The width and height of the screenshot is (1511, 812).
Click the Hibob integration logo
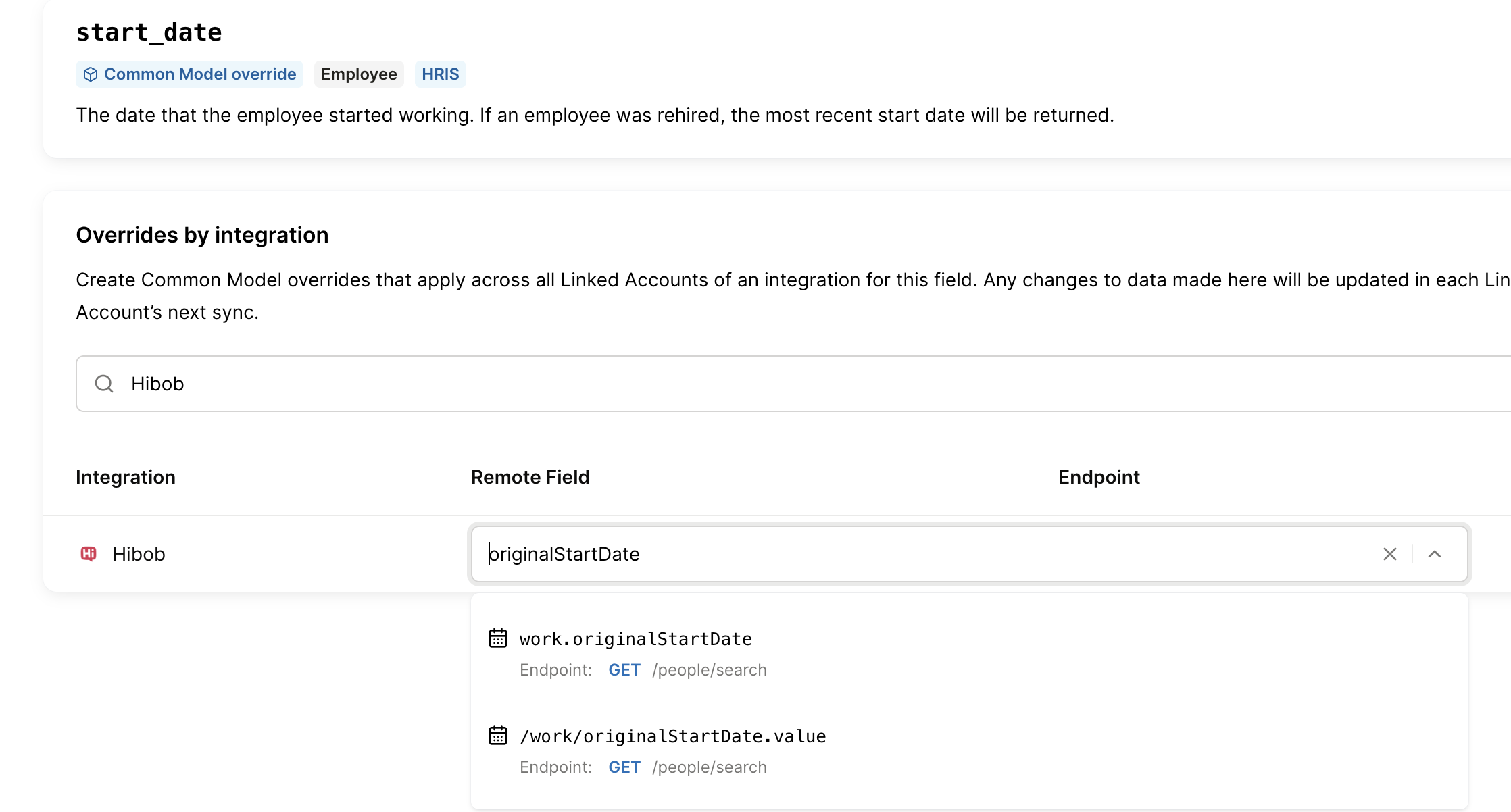click(x=89, y=554)
